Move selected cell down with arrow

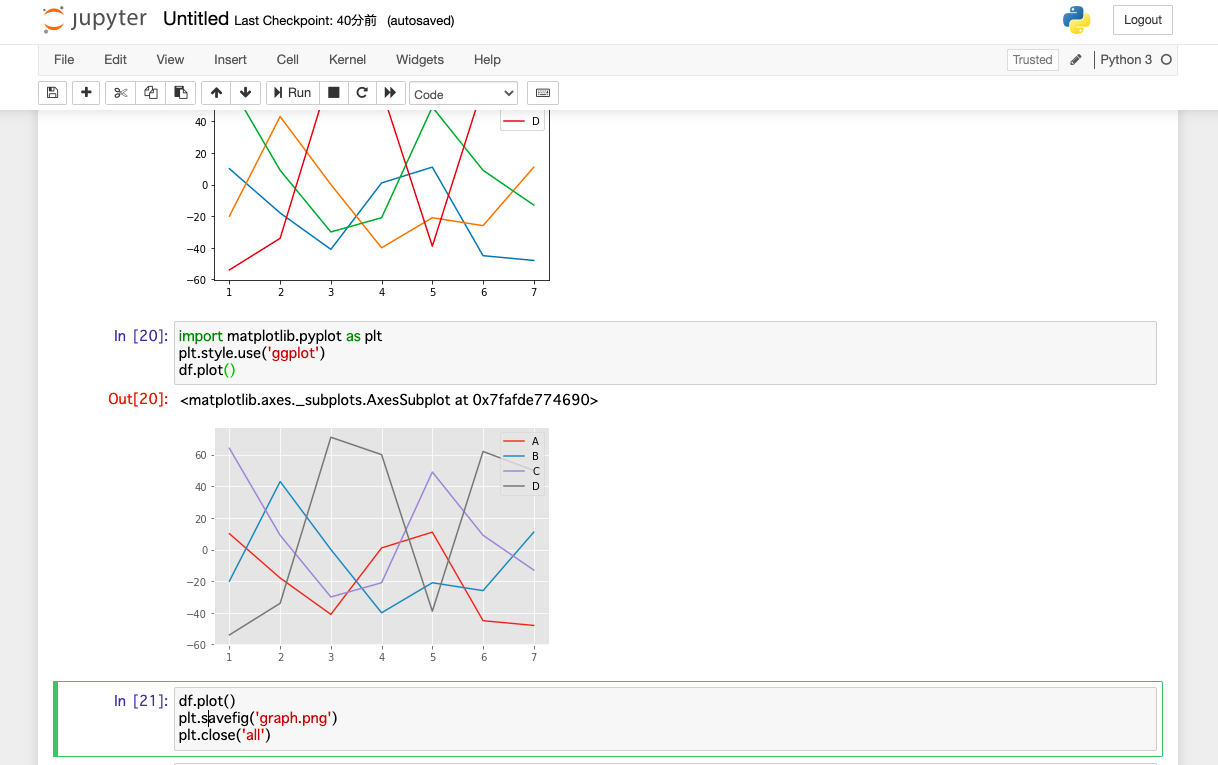246,93
